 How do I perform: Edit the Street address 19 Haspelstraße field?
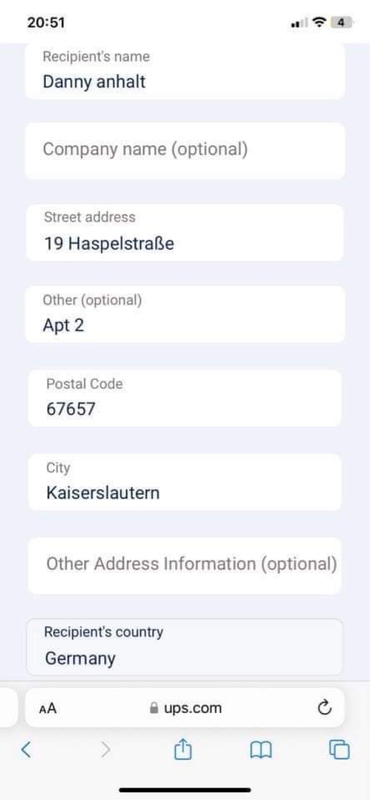[185, 233]
